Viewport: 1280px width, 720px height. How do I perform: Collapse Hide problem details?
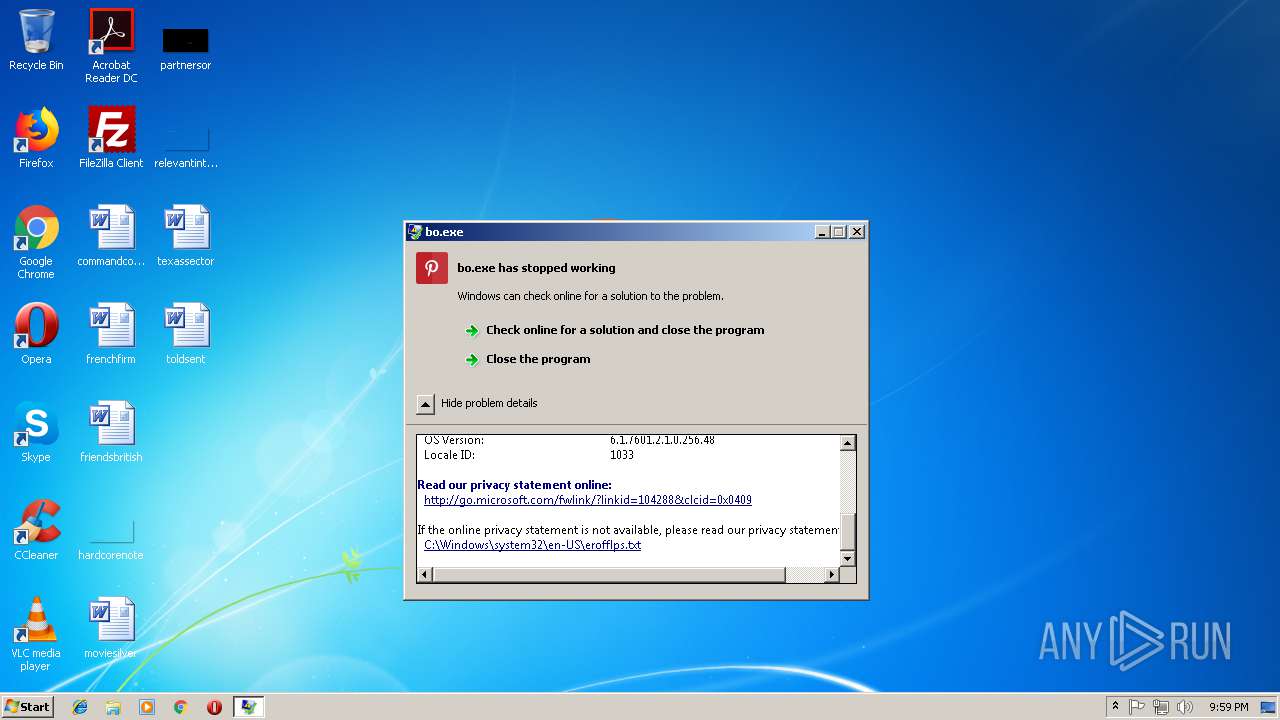click(477, 403)
